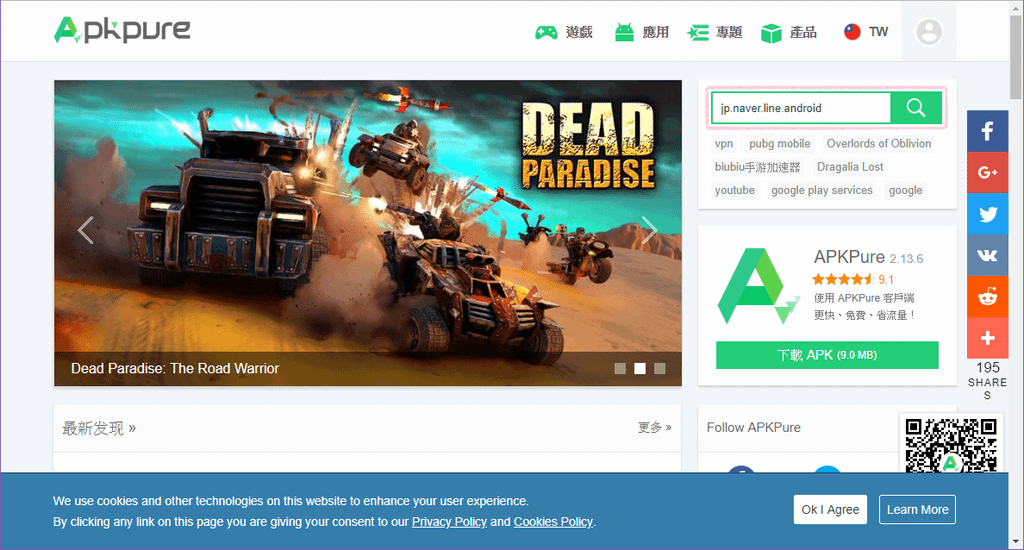Click the 9.1 star rating
The height and width of the screenshot is (550, 1024).
853,280
